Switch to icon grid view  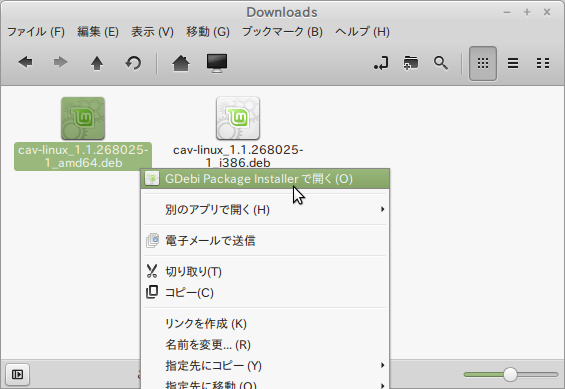click(482, 63)
